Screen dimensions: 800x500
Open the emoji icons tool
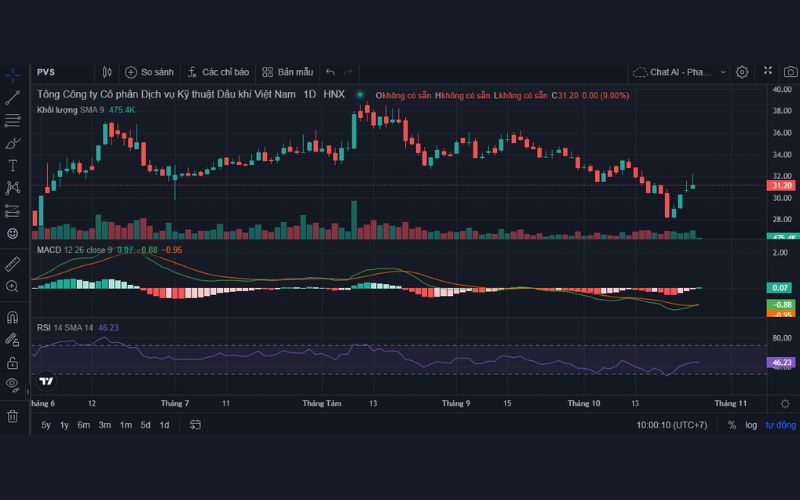(13, 233)
